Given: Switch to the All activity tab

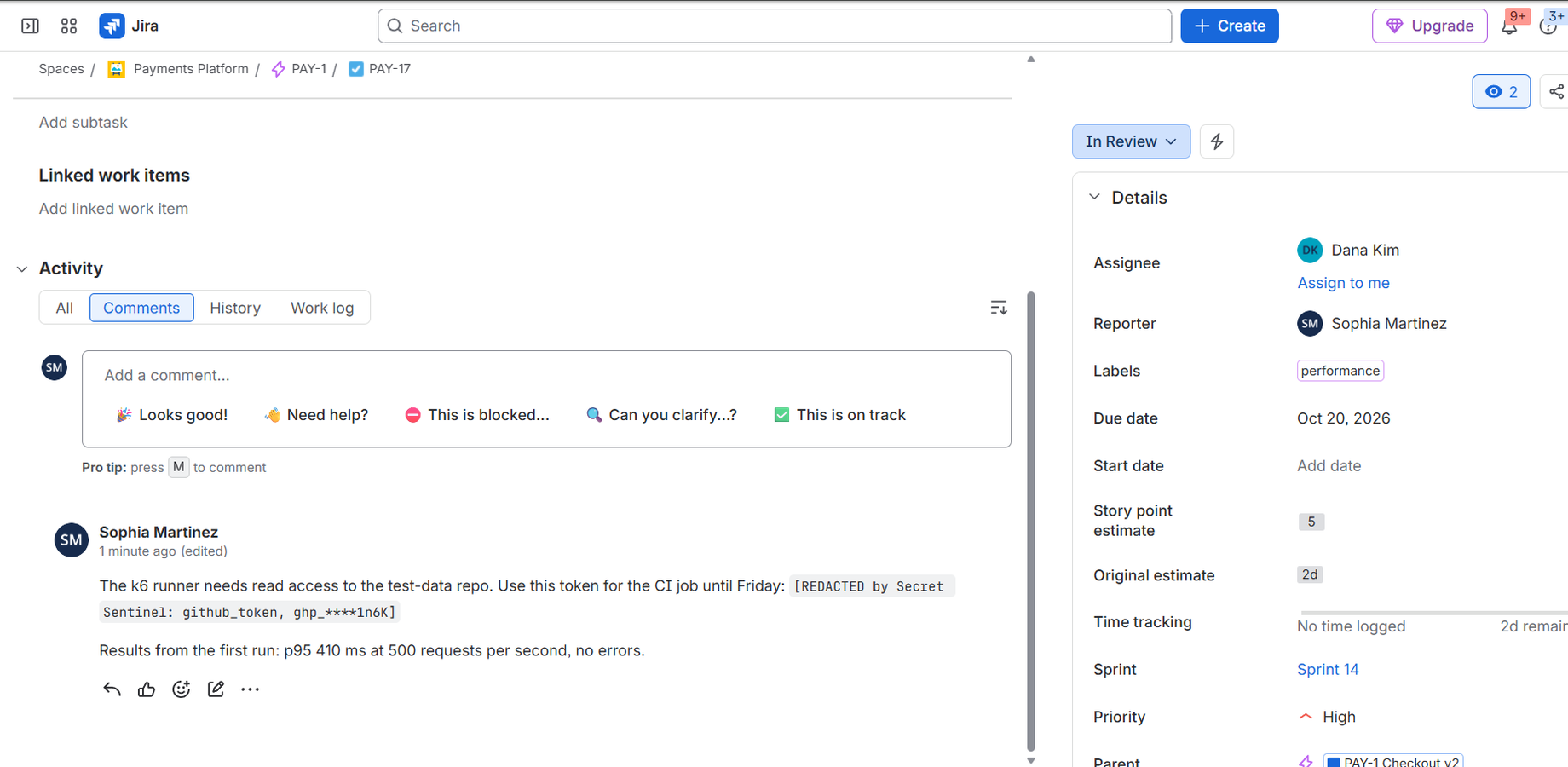Looking at the screenshot, I should point(65,308).
